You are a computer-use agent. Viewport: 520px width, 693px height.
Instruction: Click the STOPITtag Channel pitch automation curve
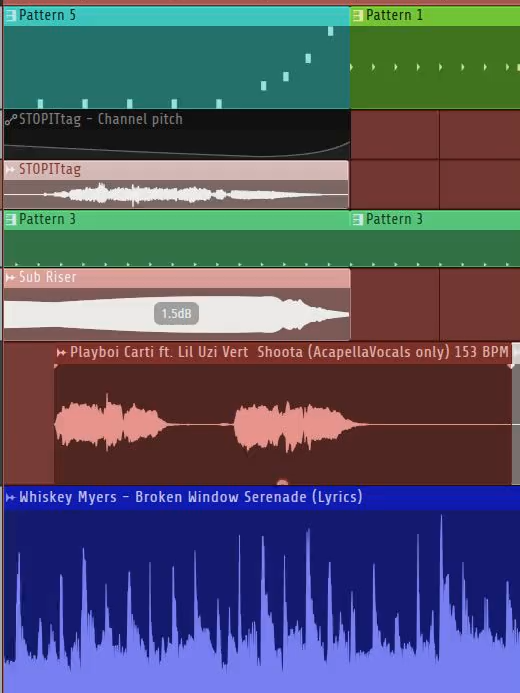[177, 148]
